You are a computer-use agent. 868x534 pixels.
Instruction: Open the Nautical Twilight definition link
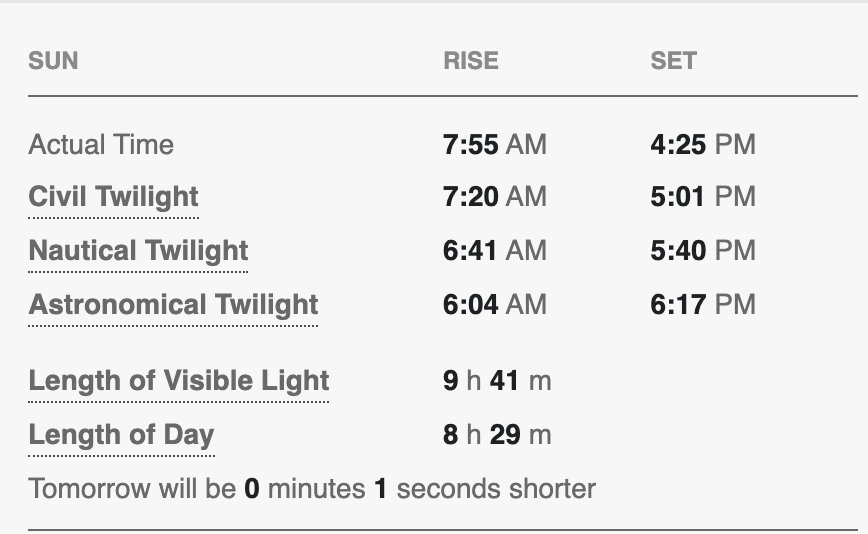pos(138,251)
